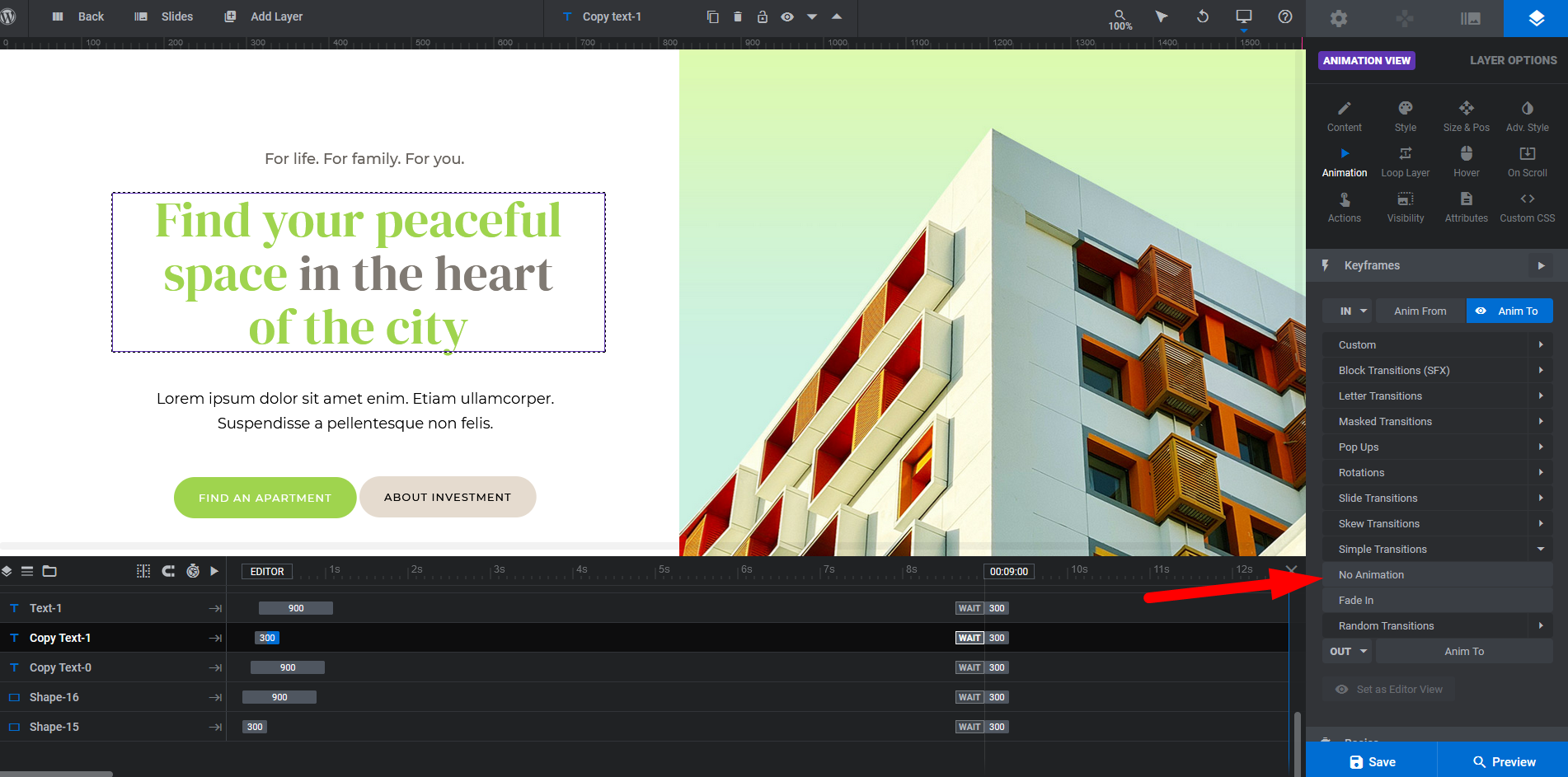The image size is (1568, 777).
Task: Open the Slides menu
Action: pos(164,16)
